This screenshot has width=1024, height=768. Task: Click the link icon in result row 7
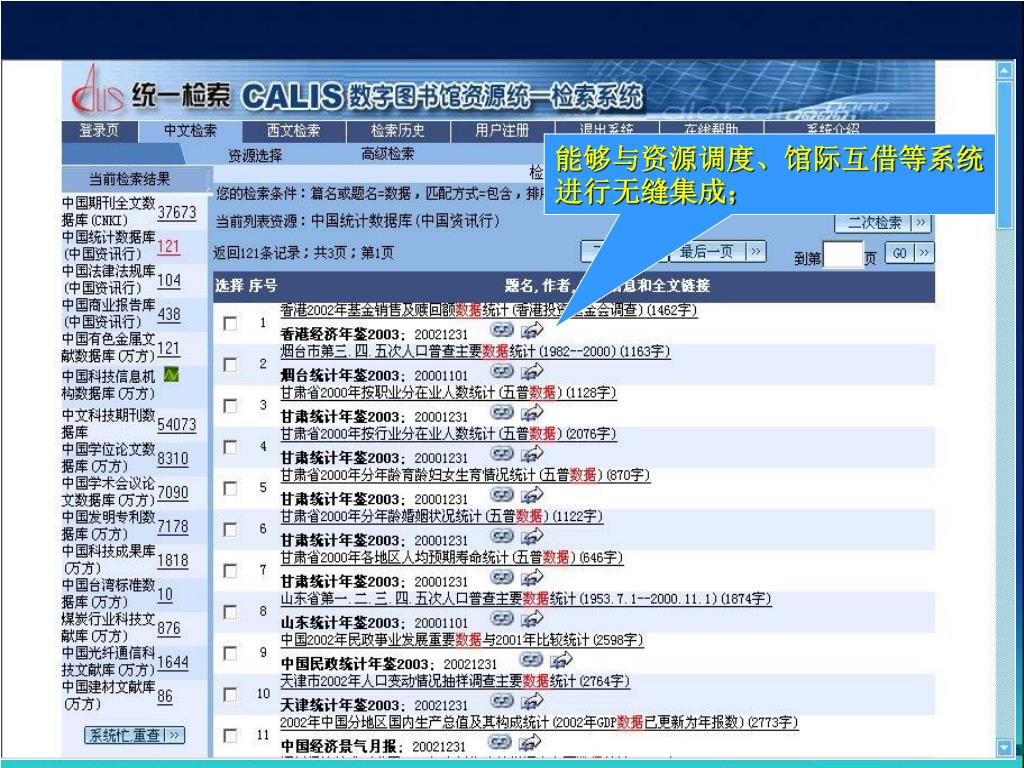tap(502, 577)
